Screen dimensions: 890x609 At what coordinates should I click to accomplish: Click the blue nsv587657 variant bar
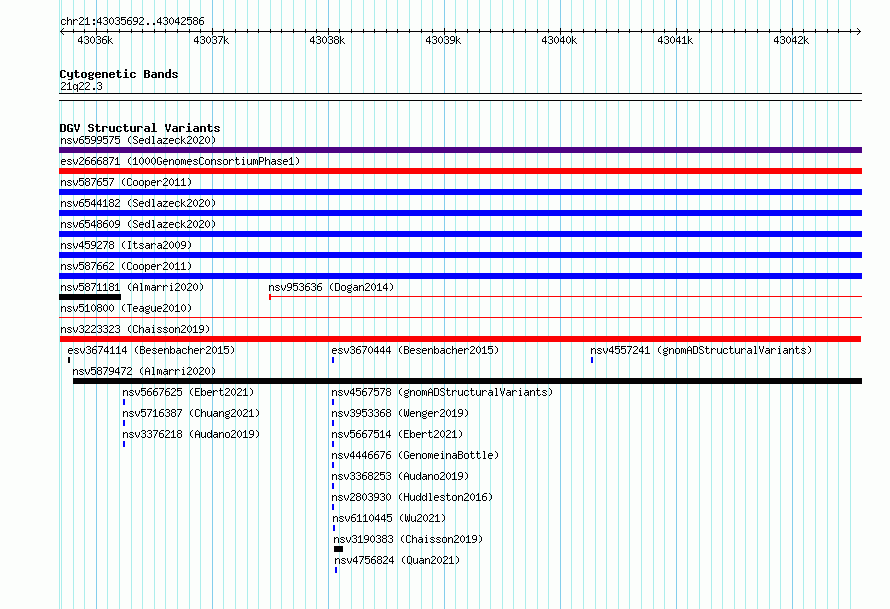pyautogui.click(x=460, y=192)
